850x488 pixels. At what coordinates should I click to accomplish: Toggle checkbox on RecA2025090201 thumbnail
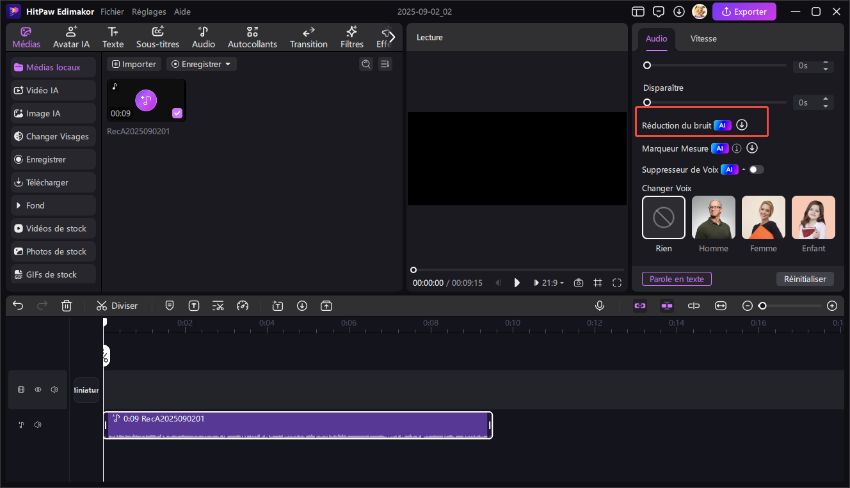(x=177, y=113)
